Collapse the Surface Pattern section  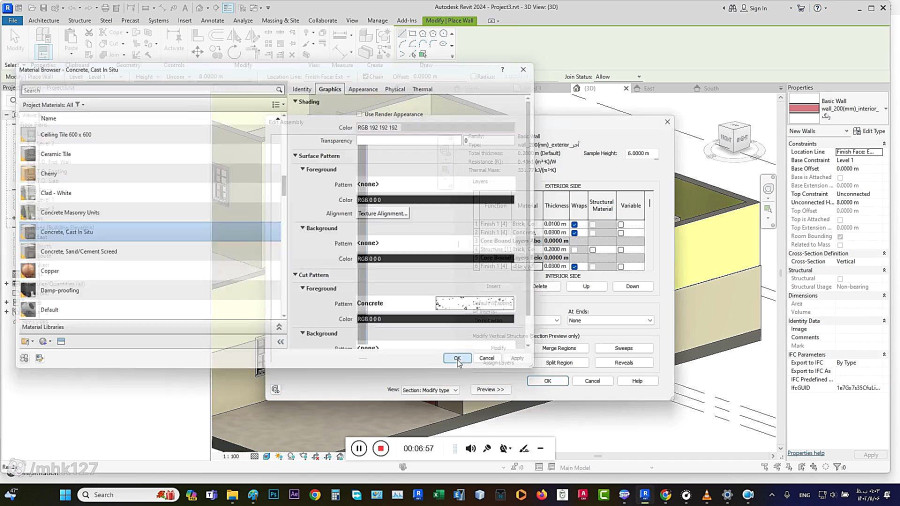296,156
